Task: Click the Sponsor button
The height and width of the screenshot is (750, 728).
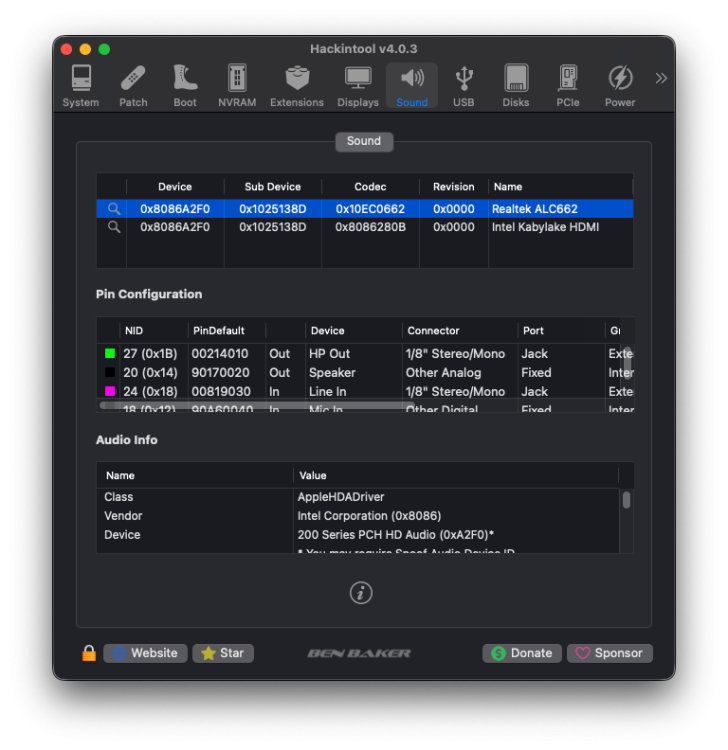Action: (x=610, y=653)
